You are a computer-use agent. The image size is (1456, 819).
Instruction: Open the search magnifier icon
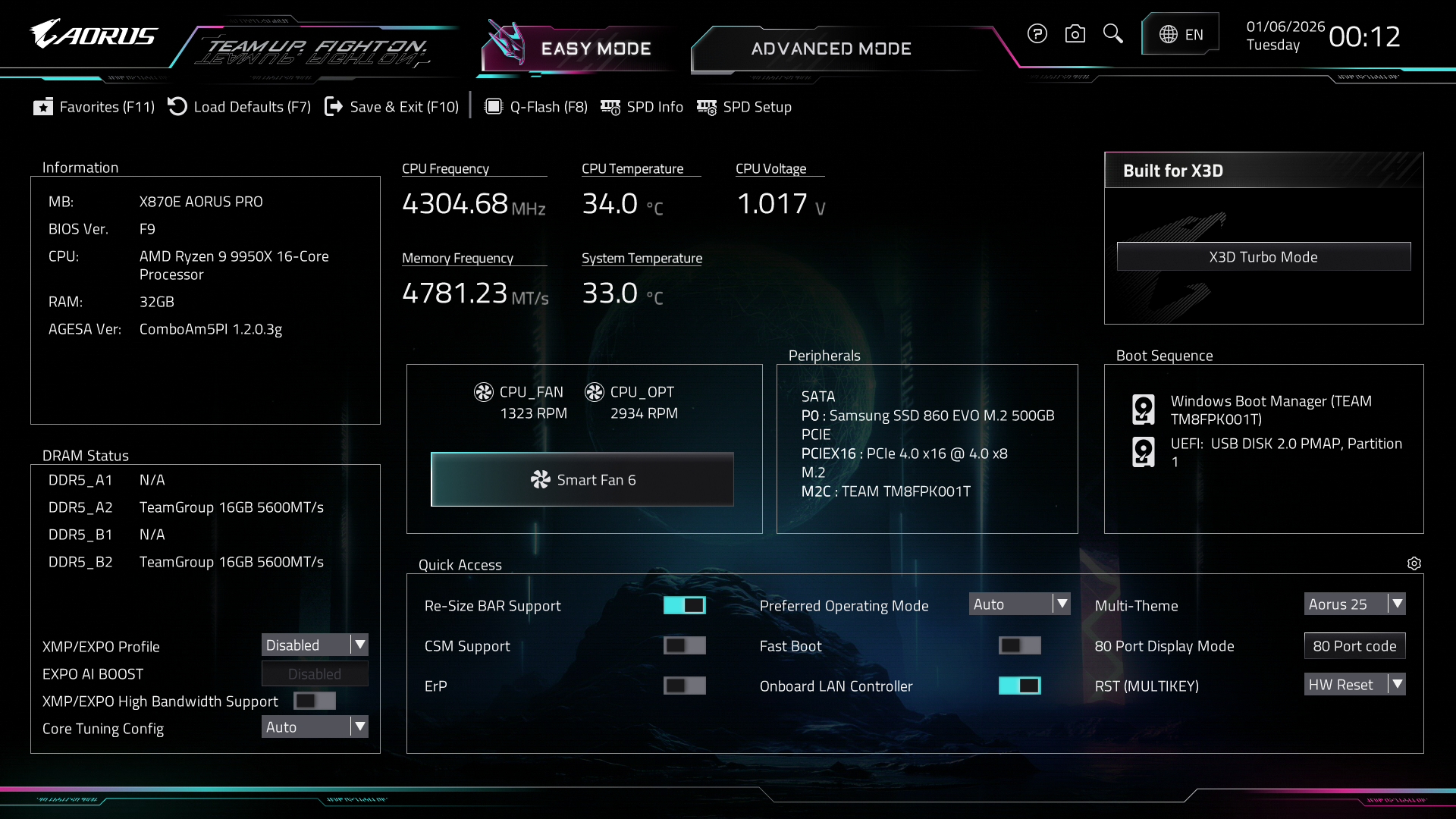1112,34
